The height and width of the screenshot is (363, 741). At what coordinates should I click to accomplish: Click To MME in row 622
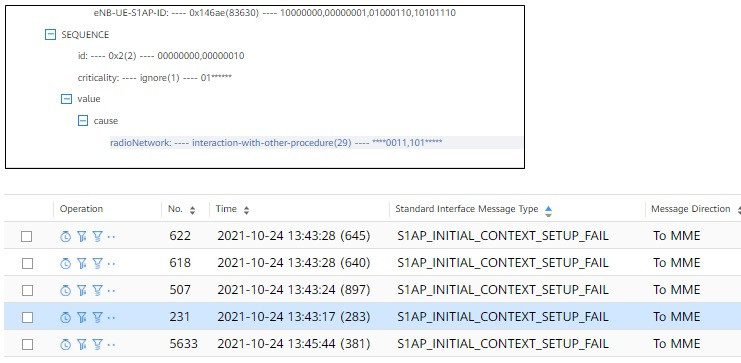(x=677, y=236)
